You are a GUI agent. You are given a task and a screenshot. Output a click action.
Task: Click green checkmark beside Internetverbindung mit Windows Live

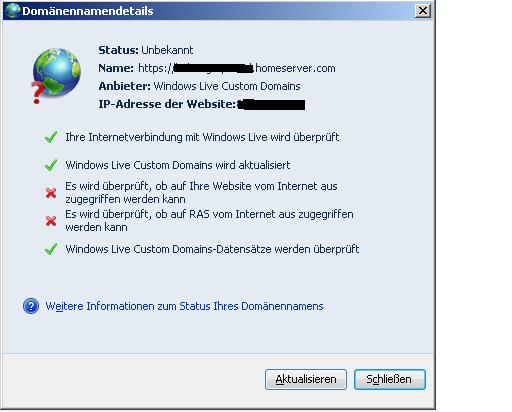(51, 137)
